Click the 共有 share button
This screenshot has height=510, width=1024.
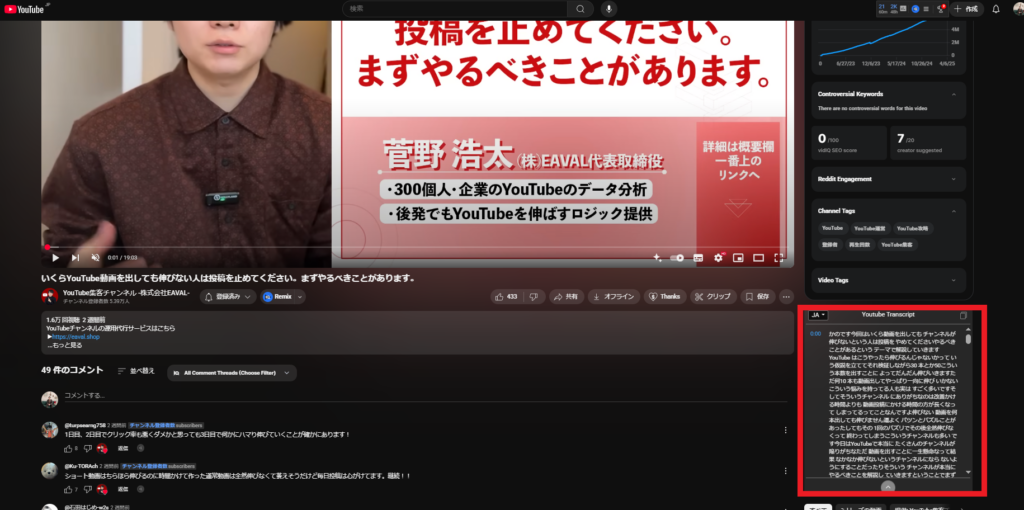[566, 296]
